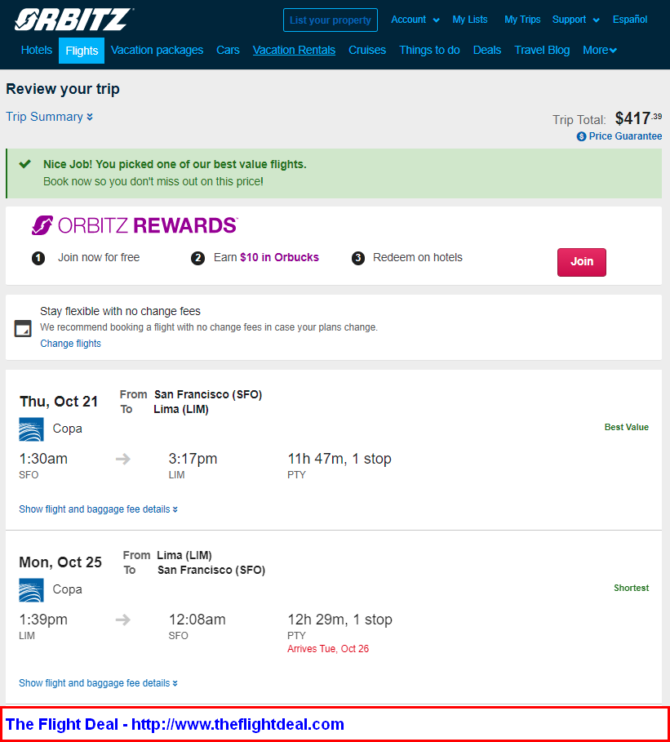The height and width of the screenshot is (742, 670).
Task: Click the Copa airline logo for Oct 21
Action: coord(31,429)
